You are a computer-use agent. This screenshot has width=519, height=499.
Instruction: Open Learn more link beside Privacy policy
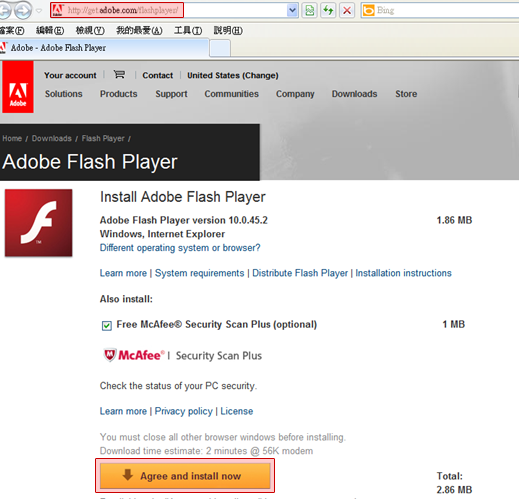pyautogui.click(x=123, y=411)
